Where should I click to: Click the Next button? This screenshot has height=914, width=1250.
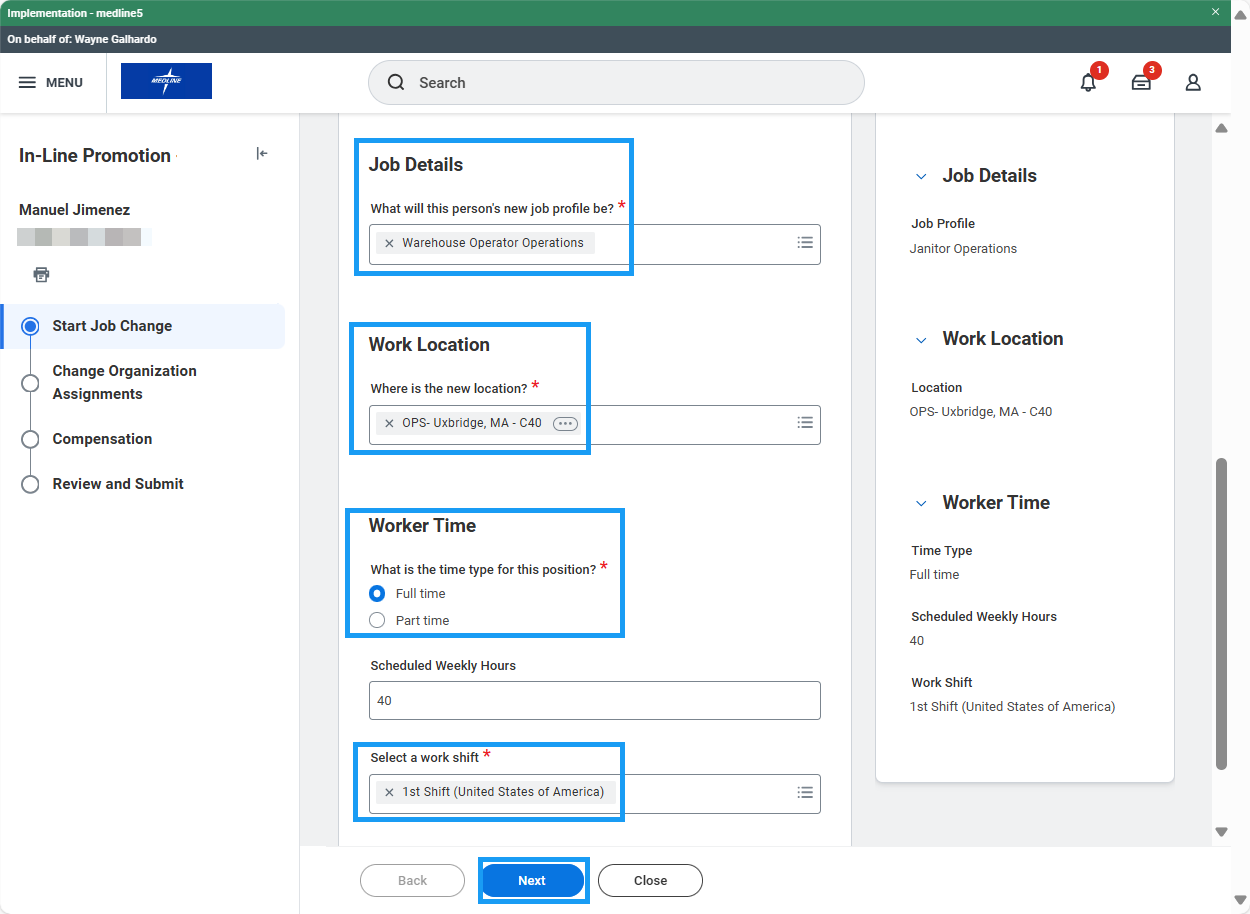point(532,881)
